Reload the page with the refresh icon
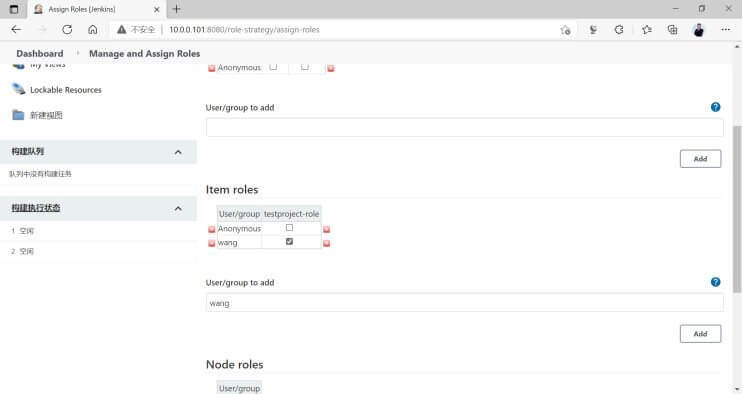The image size is (742, 394). tap(67, 29)
